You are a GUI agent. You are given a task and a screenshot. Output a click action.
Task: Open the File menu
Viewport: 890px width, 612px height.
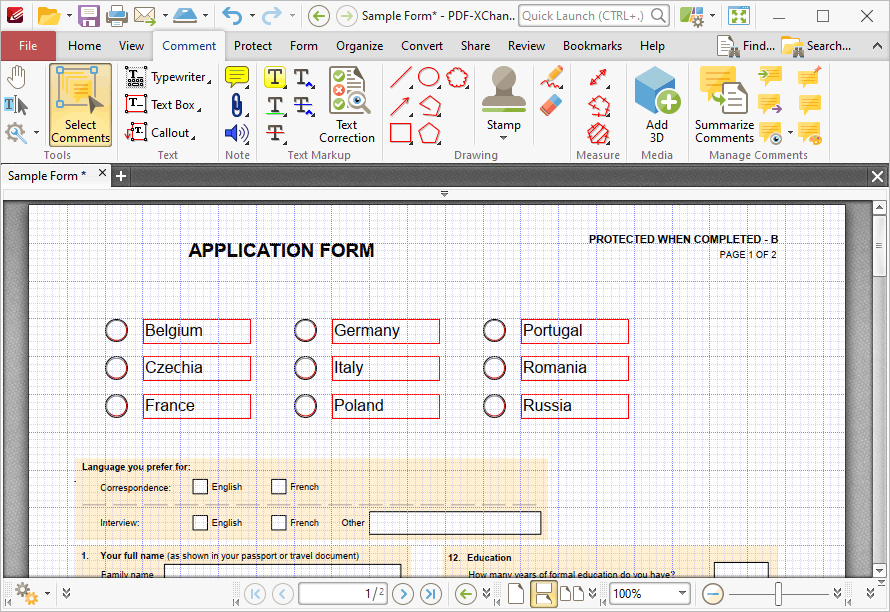[x=28, y=46]
